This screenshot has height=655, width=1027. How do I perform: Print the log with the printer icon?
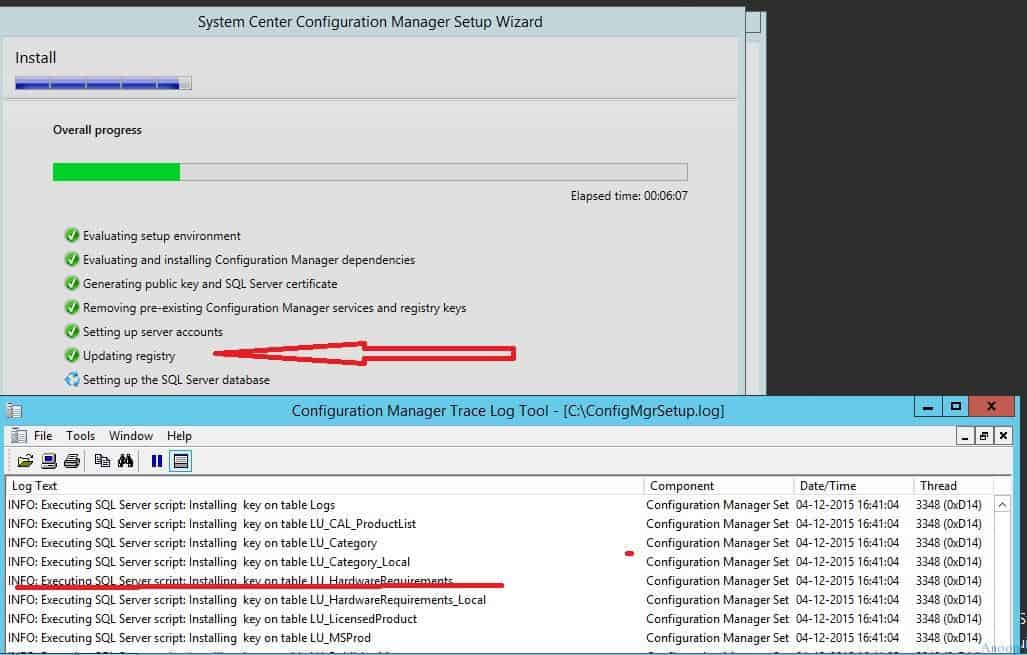[71, 461]
